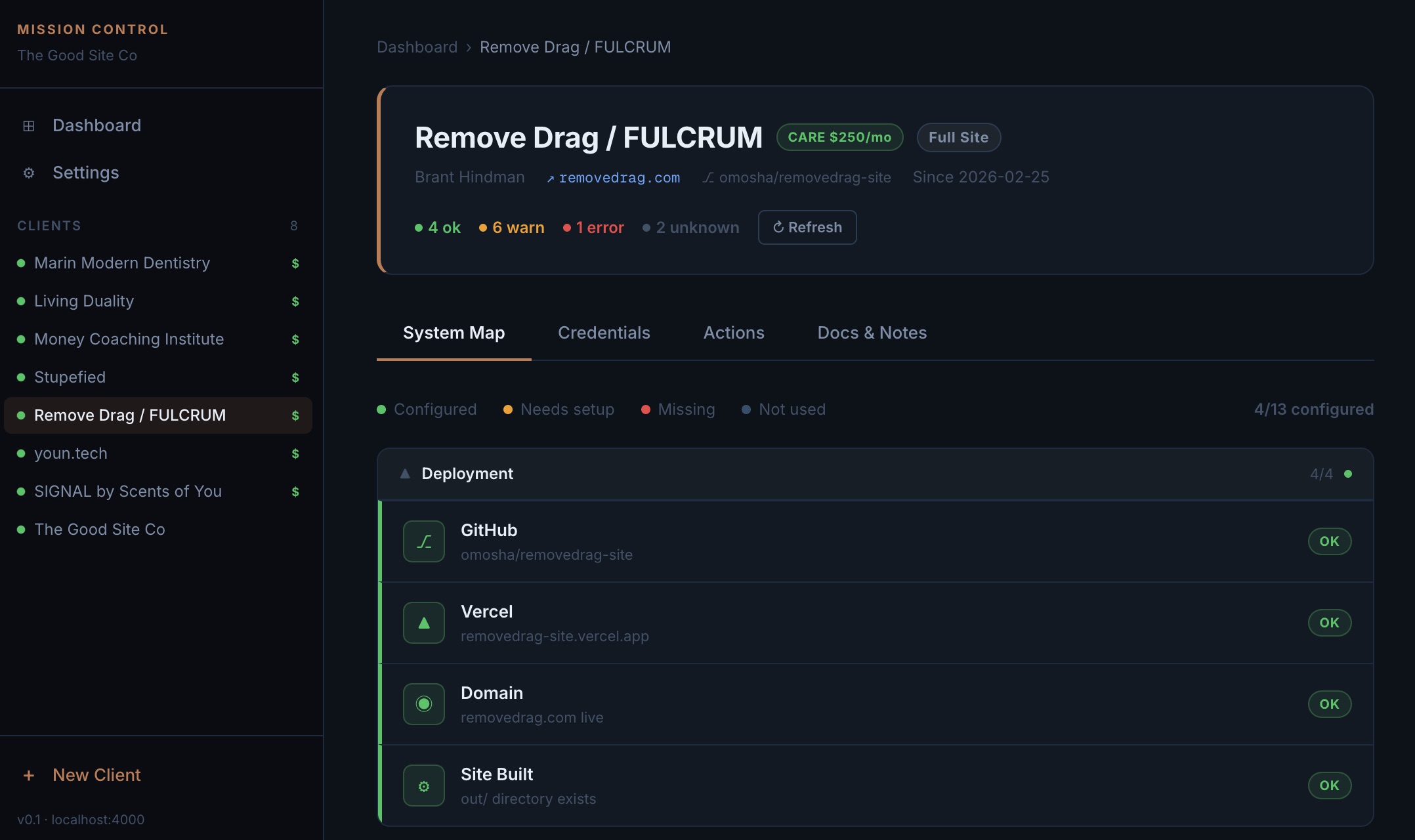Toggle the Configured status filter
The width and height of the screenshot is (1415, 840).
pyautogui.click(x=427, y=409)
